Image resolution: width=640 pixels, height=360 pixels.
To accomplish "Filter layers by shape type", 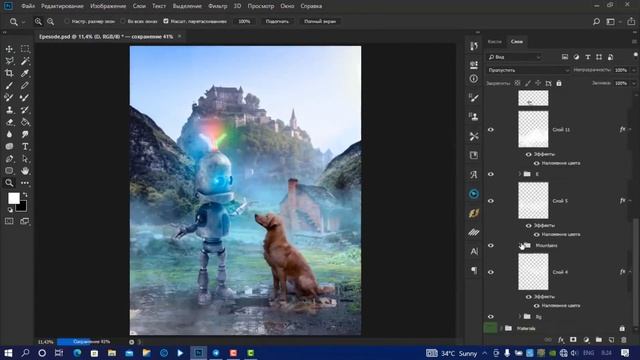I will [599, 57].
